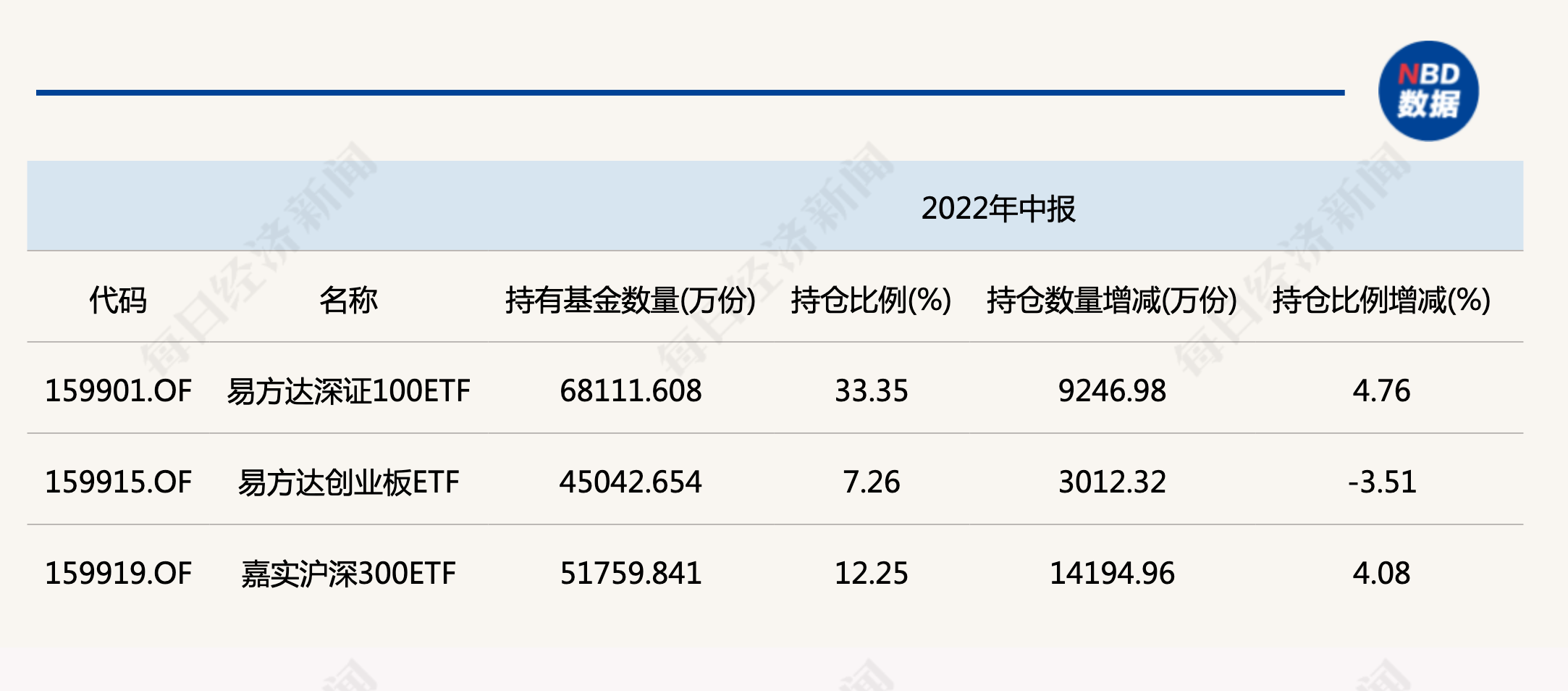
Task: Select fund code 159915.OF
Action: [118, 482]
